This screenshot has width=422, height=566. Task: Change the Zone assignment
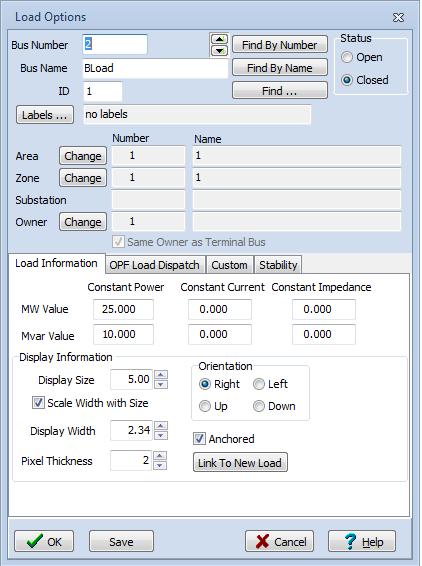[x=83, y=178]
